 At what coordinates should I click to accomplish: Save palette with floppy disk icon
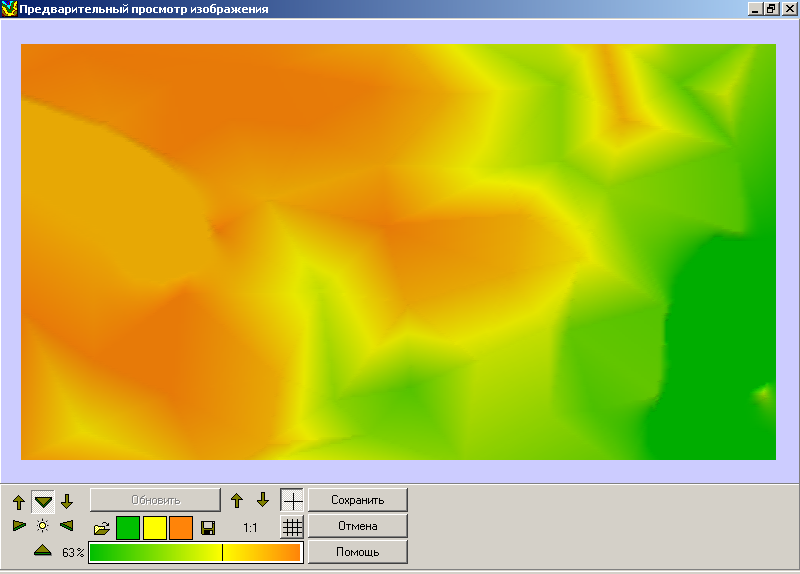click(x=208, y=528)
